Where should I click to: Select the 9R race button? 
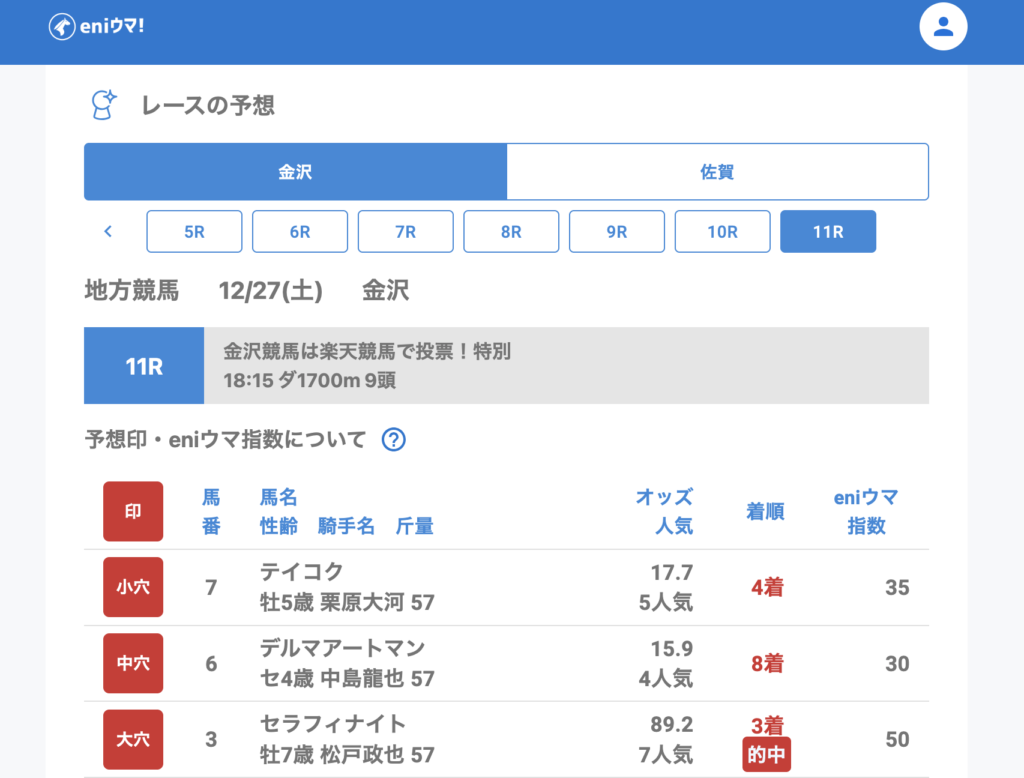[x=617, y=232]
